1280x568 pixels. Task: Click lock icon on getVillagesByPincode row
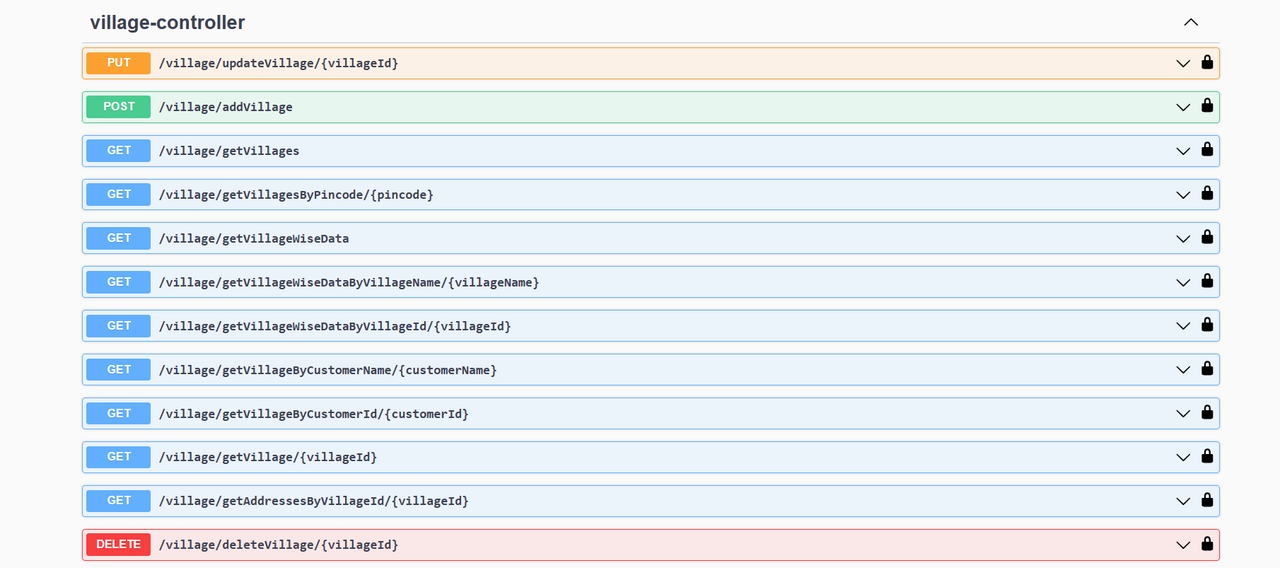[x=1207, y=194]
